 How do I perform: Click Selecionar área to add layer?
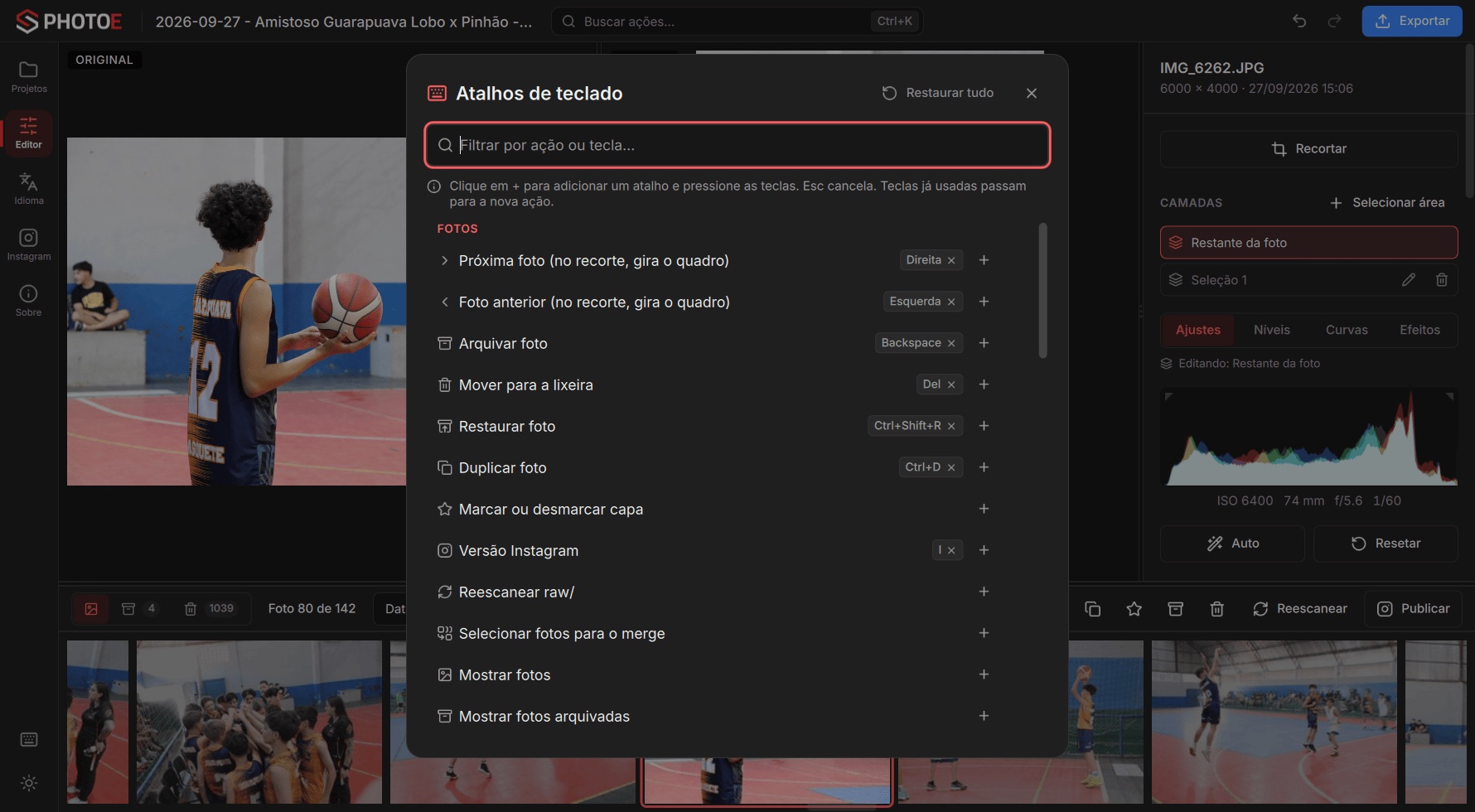1387,203
